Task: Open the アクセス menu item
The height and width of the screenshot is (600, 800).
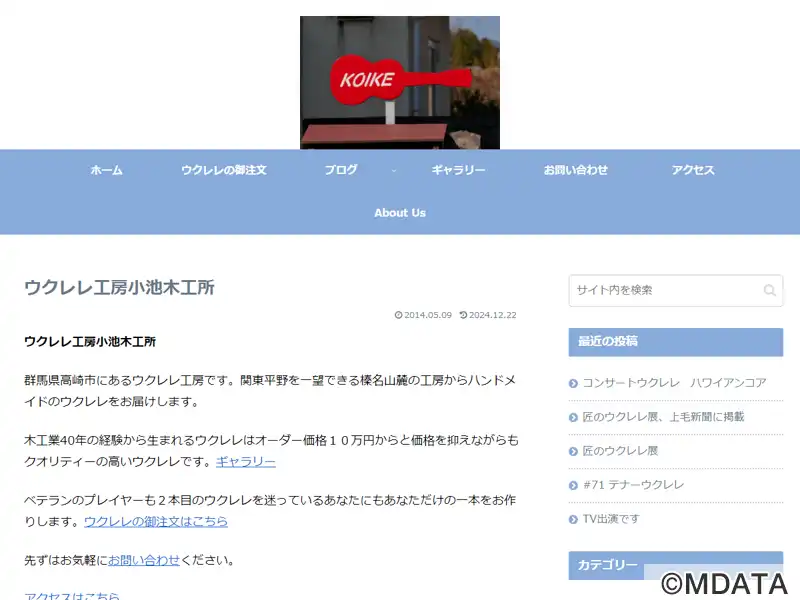Action: tap(693, 170)
